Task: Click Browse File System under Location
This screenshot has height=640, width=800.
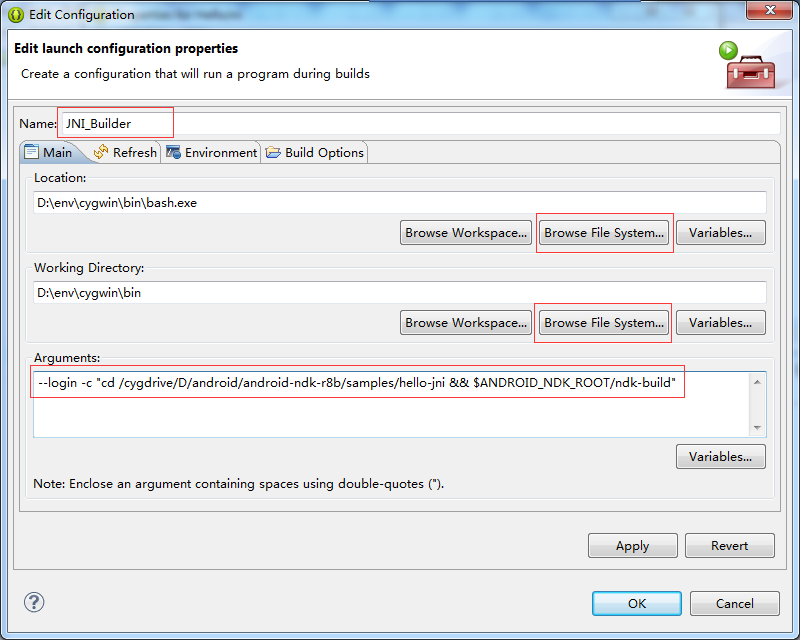Action: tap(604, 233)
